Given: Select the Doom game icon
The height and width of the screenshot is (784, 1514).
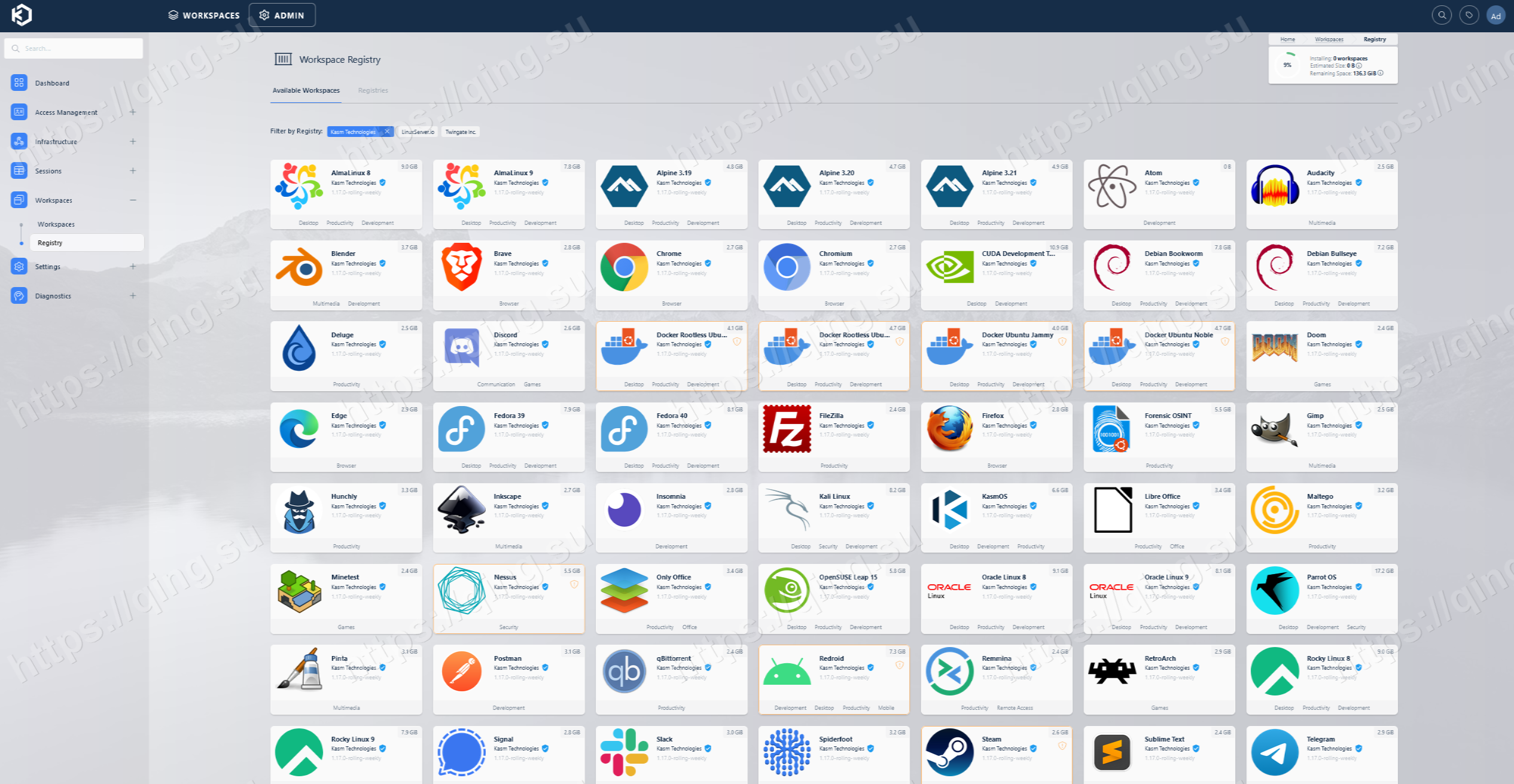Looking at the screenshot, I should click(1275, 348).
